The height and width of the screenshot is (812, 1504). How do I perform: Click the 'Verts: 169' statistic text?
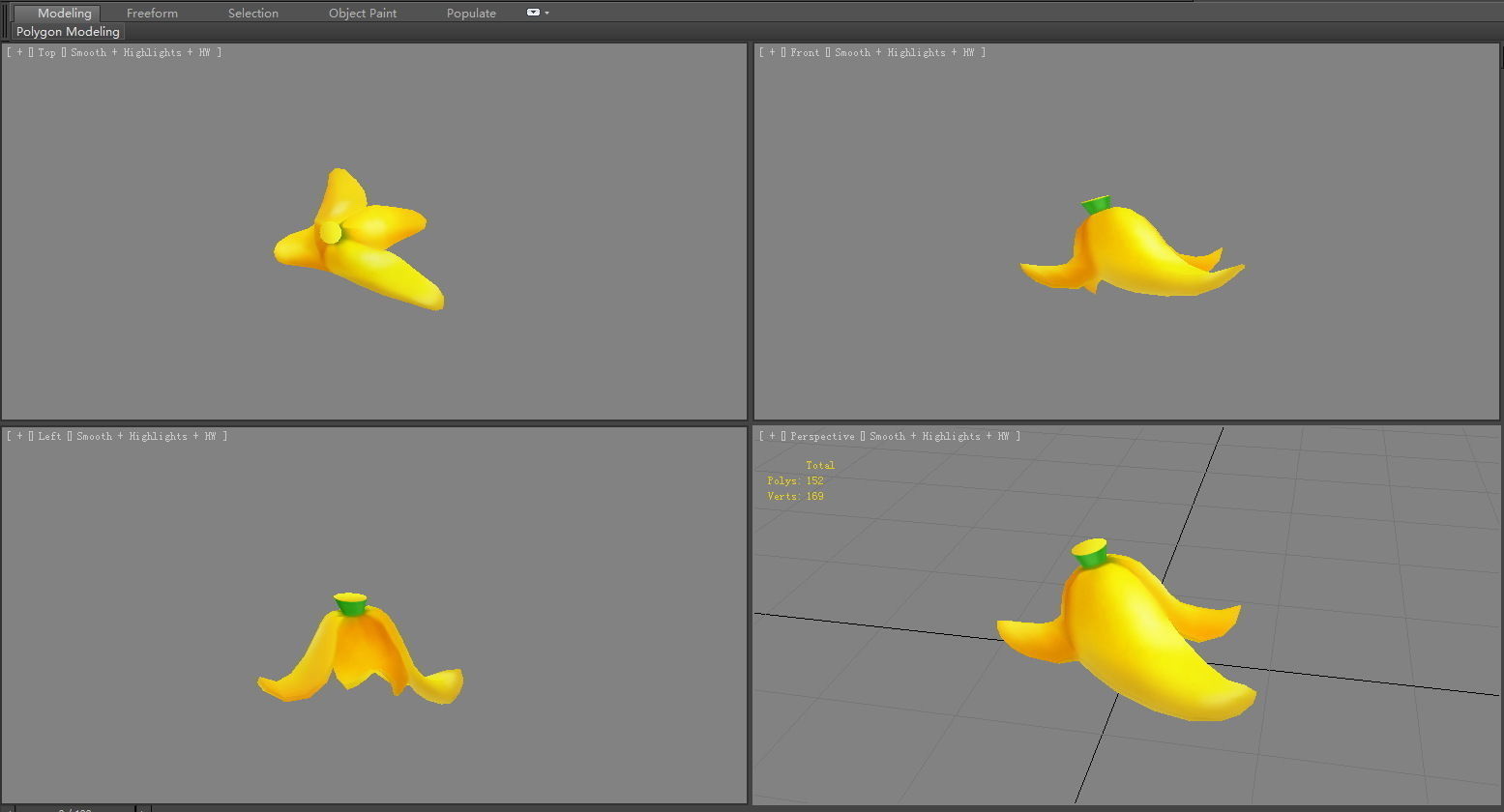coord(795,496)
